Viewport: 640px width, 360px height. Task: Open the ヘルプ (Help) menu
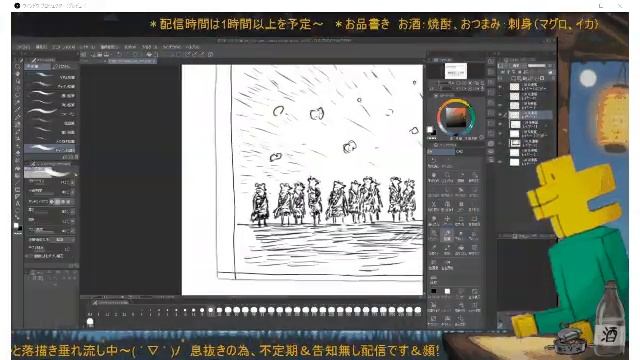tap(192, 47)
